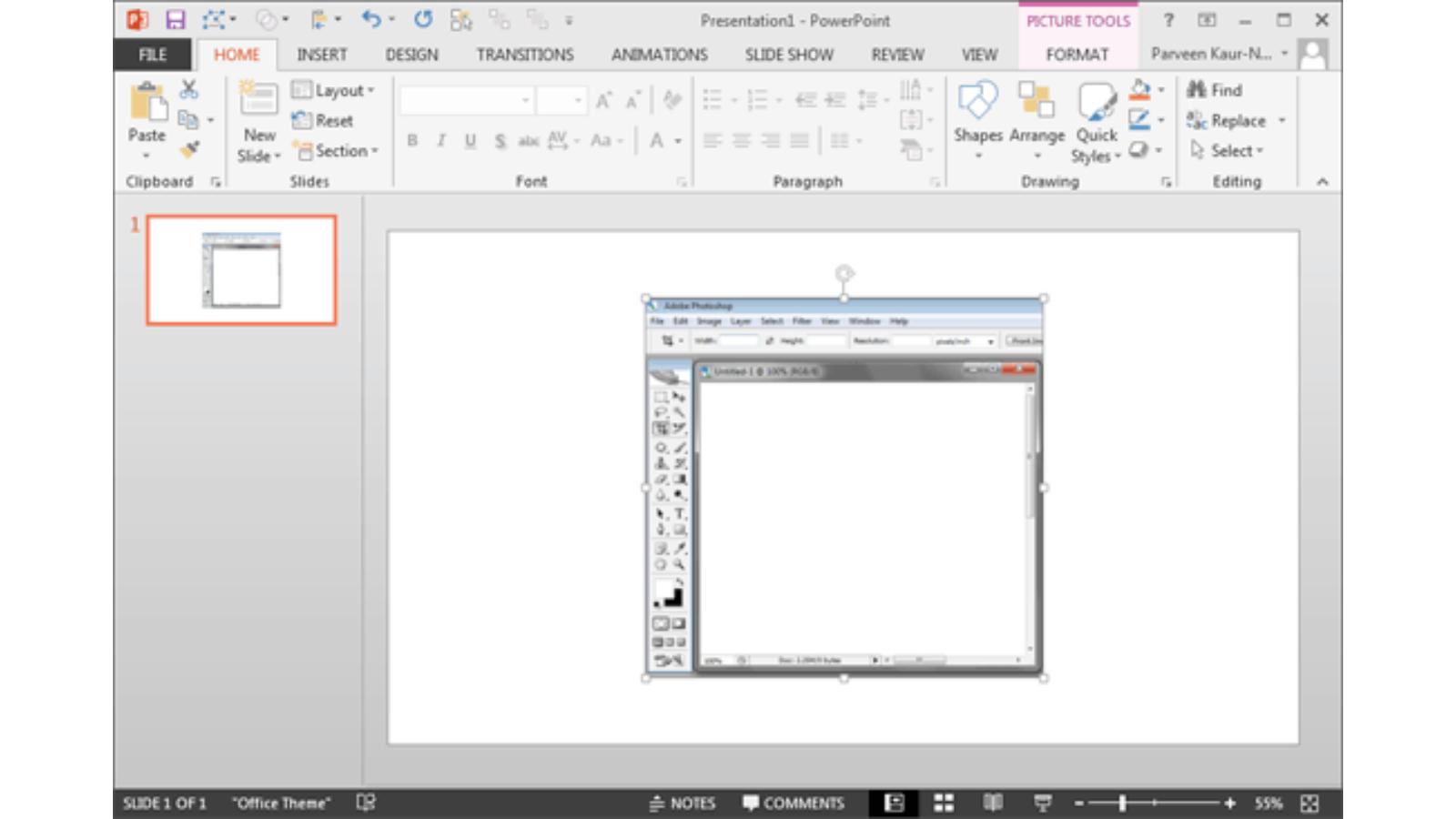Select the slide 1 thumbnail
The width and height of the screenshot is (1456, 819).
(x=241, y=270)
